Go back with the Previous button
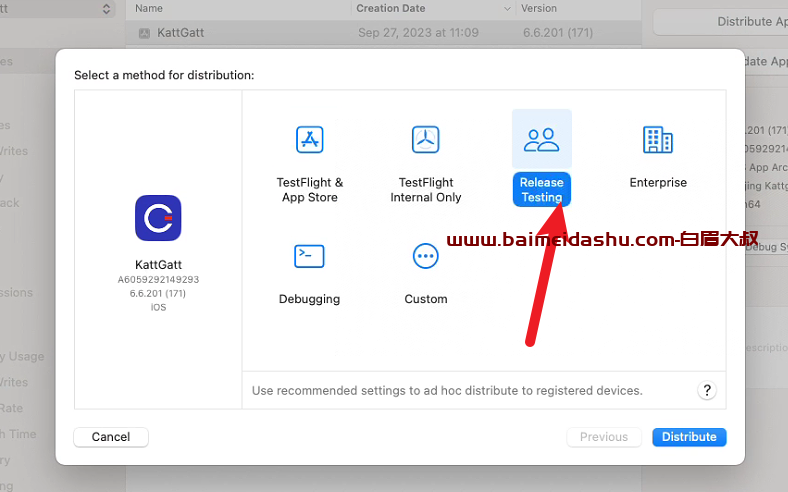 [604, 437]
